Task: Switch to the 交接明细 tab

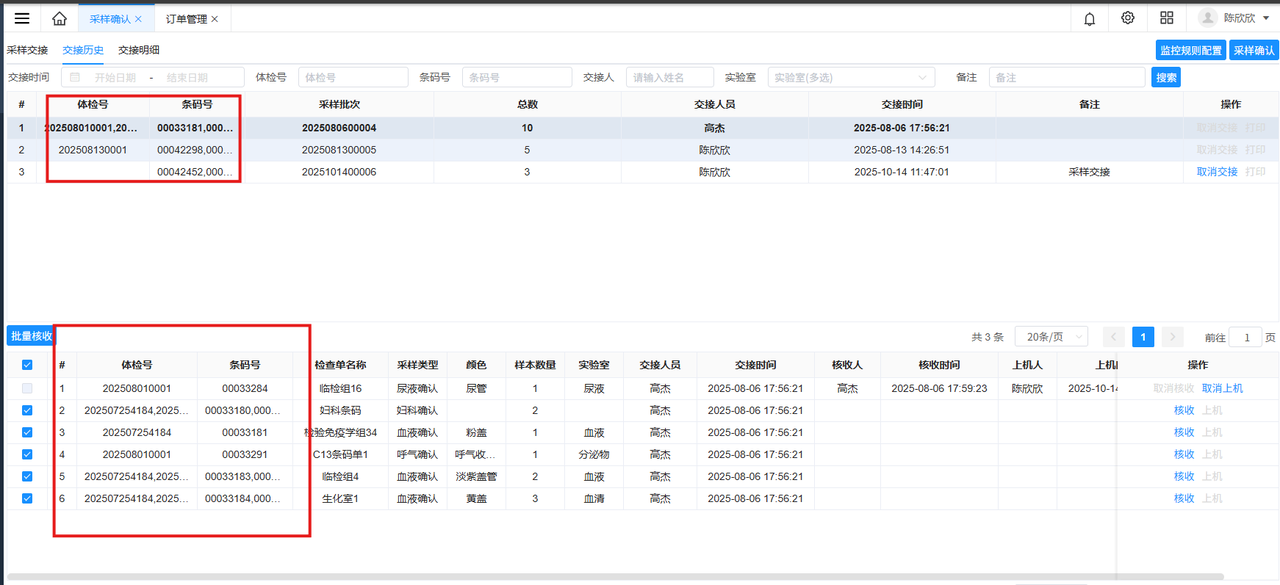Action: pos(138,50)
